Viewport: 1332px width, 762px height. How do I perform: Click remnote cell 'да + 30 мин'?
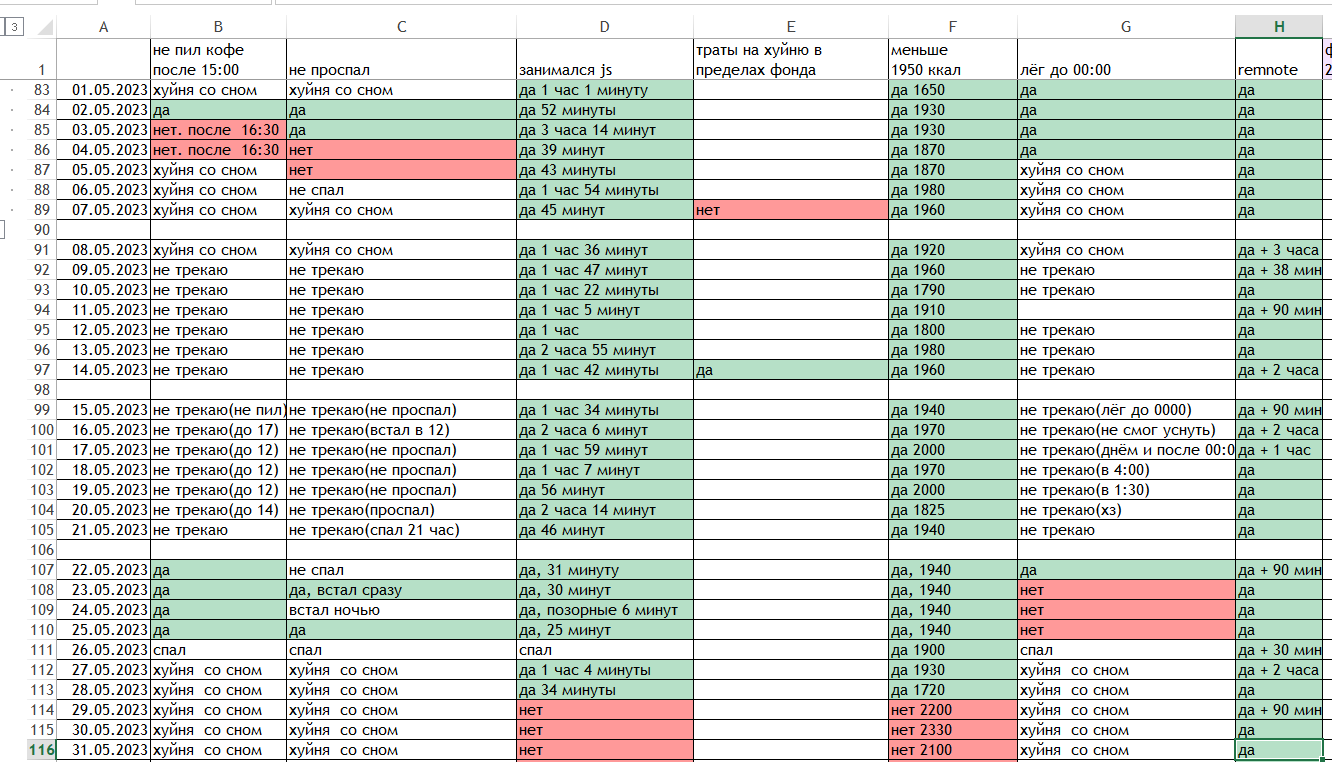(x=1279, y=650)
